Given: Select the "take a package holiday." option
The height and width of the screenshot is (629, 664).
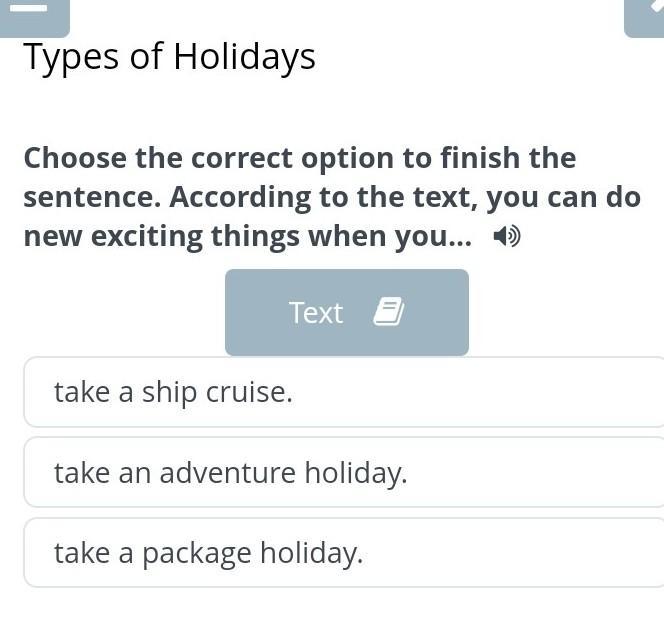Looking at the screenshot, I should coord(343,552).
